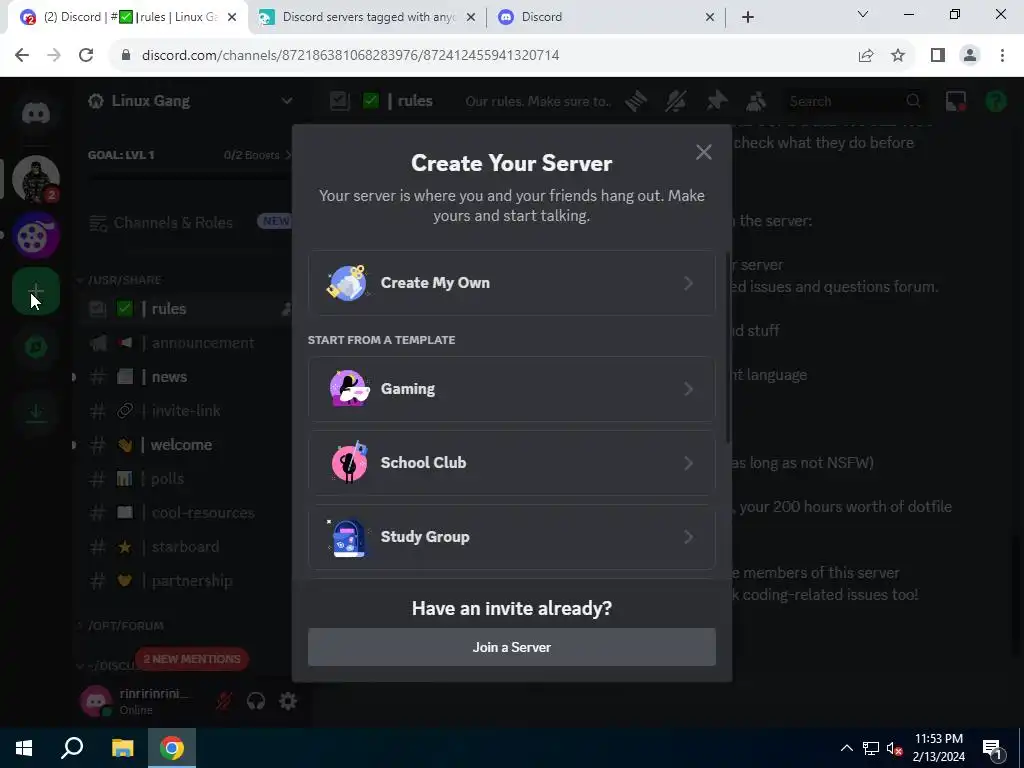Image resolution: width=1024 pixels, height=768 pixels.
Task: Open the Chrome side panel icon
Action: pos(938,55)
